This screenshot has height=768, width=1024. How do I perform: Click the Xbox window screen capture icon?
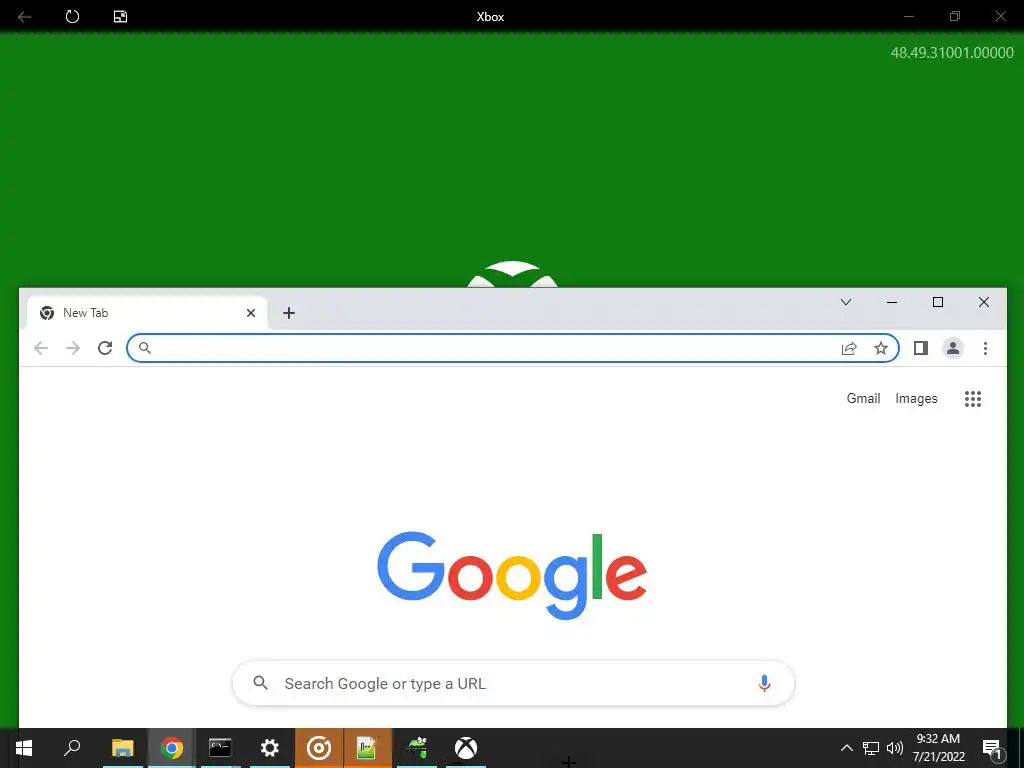coord(120,16)
